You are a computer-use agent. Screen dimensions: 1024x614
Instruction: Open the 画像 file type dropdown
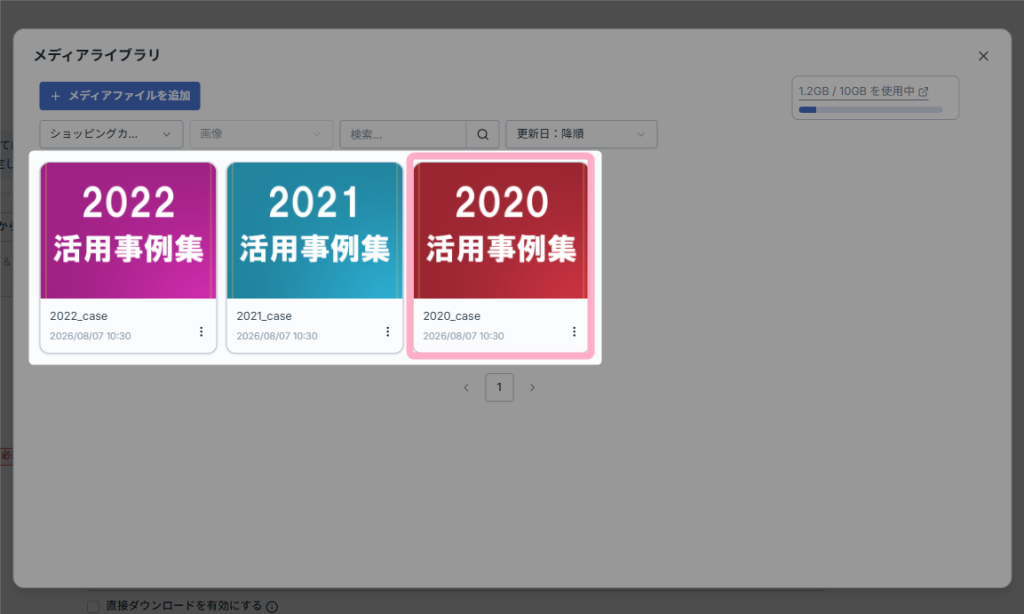coord(261,134)
